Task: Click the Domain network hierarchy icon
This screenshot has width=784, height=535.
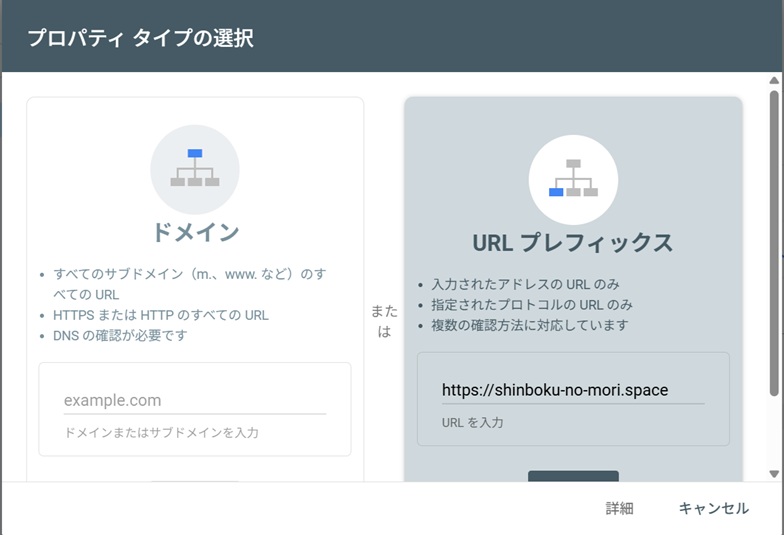Action: click(194, 169)
